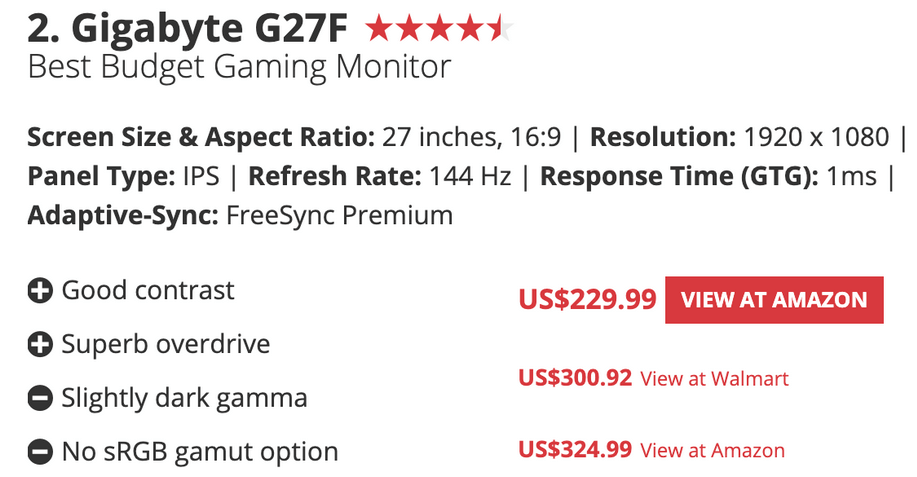Click the Gigabyte G27F heading
Viewport: 917px width, 477px height.
[188, 29]
